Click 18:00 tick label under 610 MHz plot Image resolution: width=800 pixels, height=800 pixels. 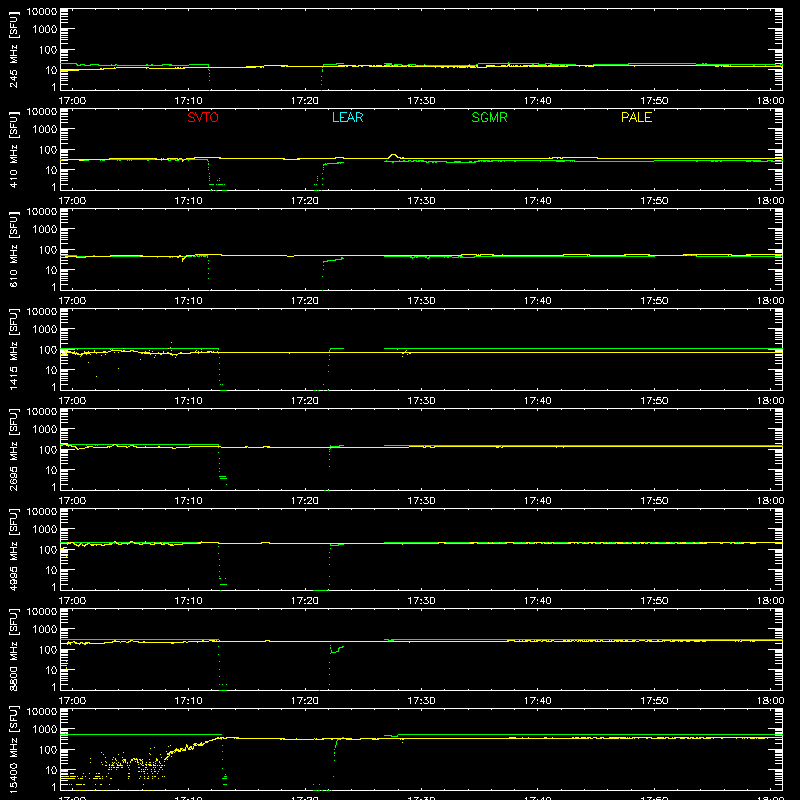[770, 301]
